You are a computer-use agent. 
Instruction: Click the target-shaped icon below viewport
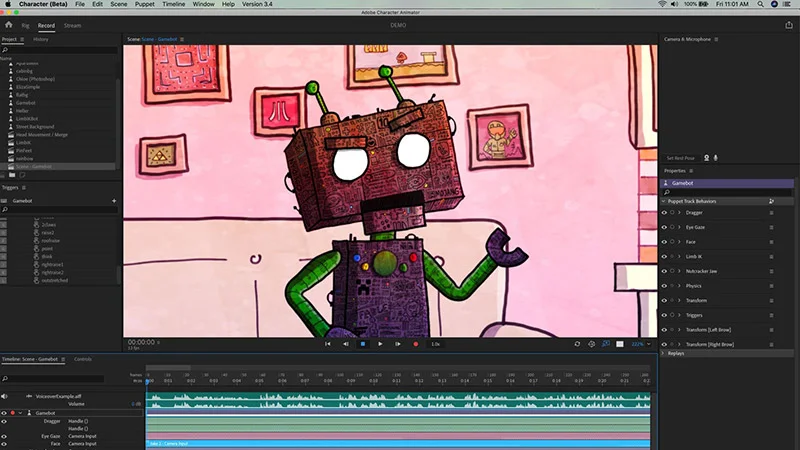click(591, 344)
